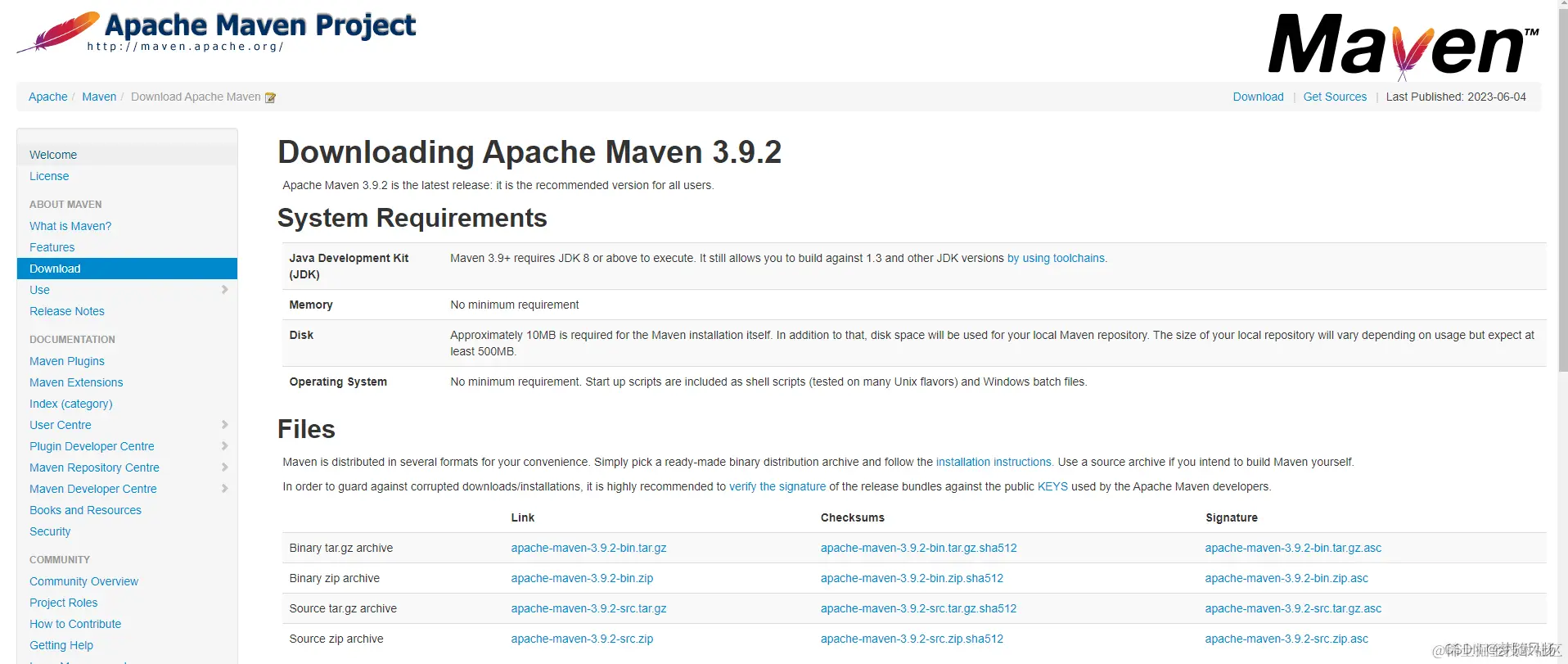Open Project Roles link

[x=63, y=603]
